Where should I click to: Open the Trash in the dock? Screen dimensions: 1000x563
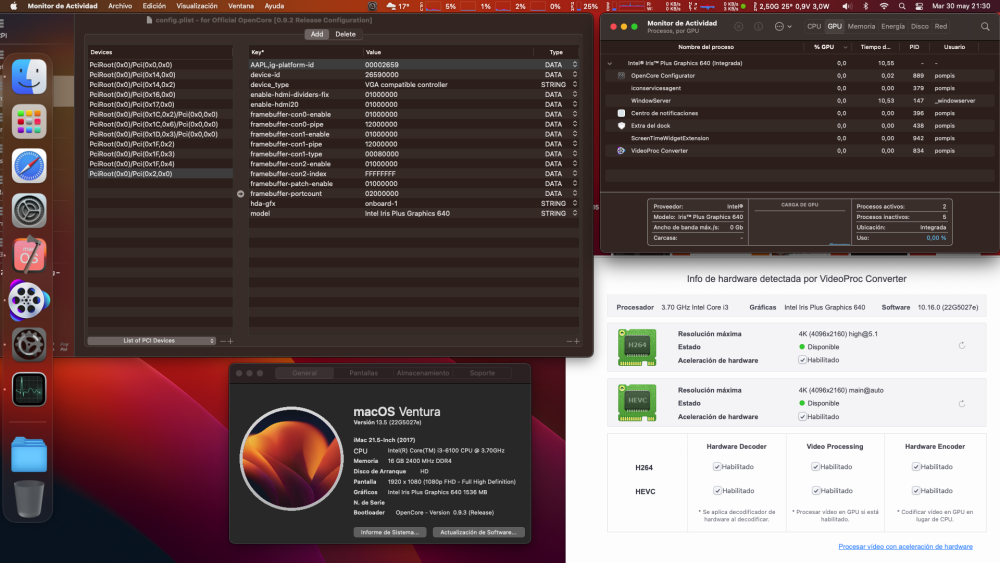pyautogui.click(x=29, y=499)
